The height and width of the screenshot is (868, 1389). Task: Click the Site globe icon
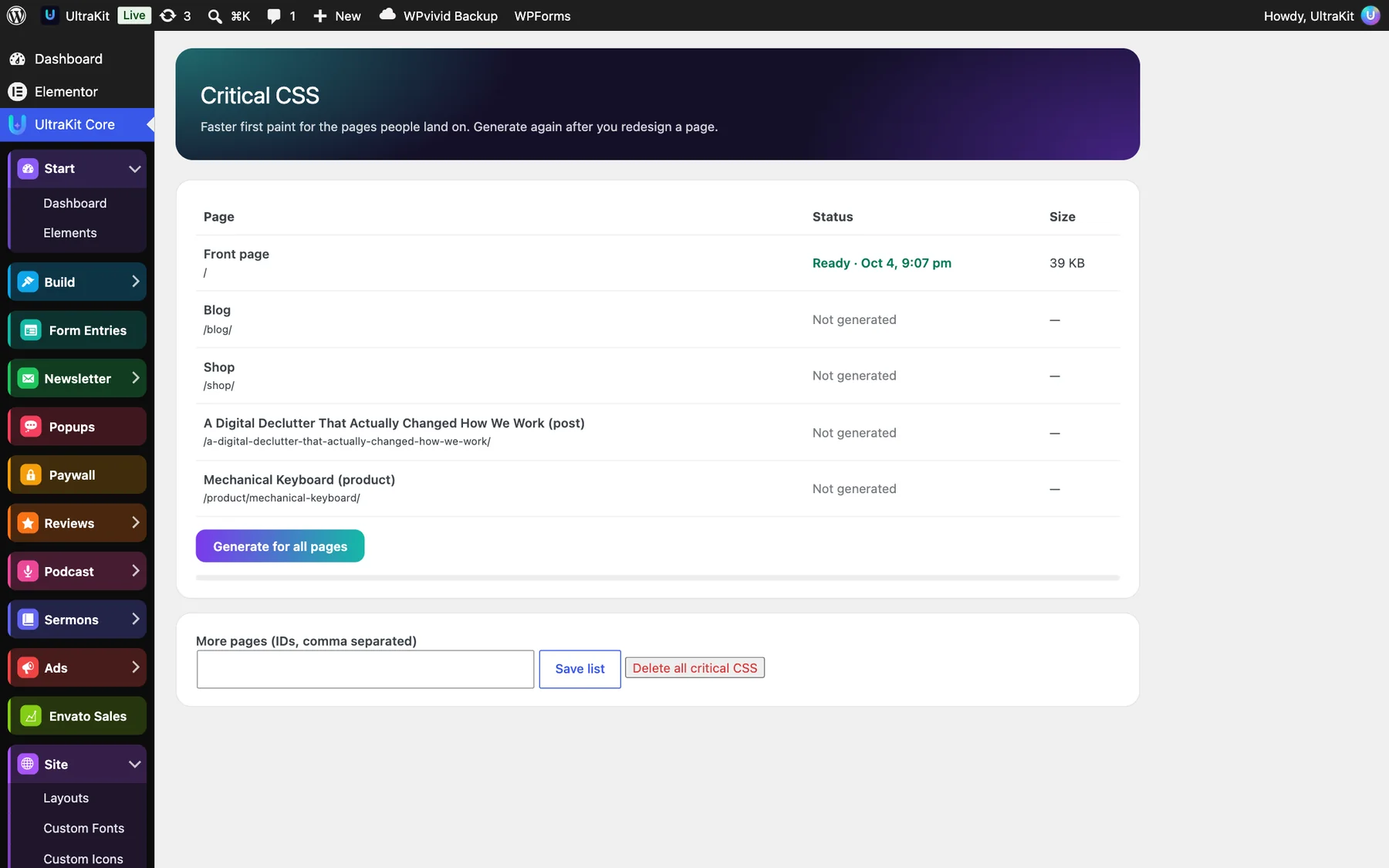pyautogui.click(x=28, y=764)
